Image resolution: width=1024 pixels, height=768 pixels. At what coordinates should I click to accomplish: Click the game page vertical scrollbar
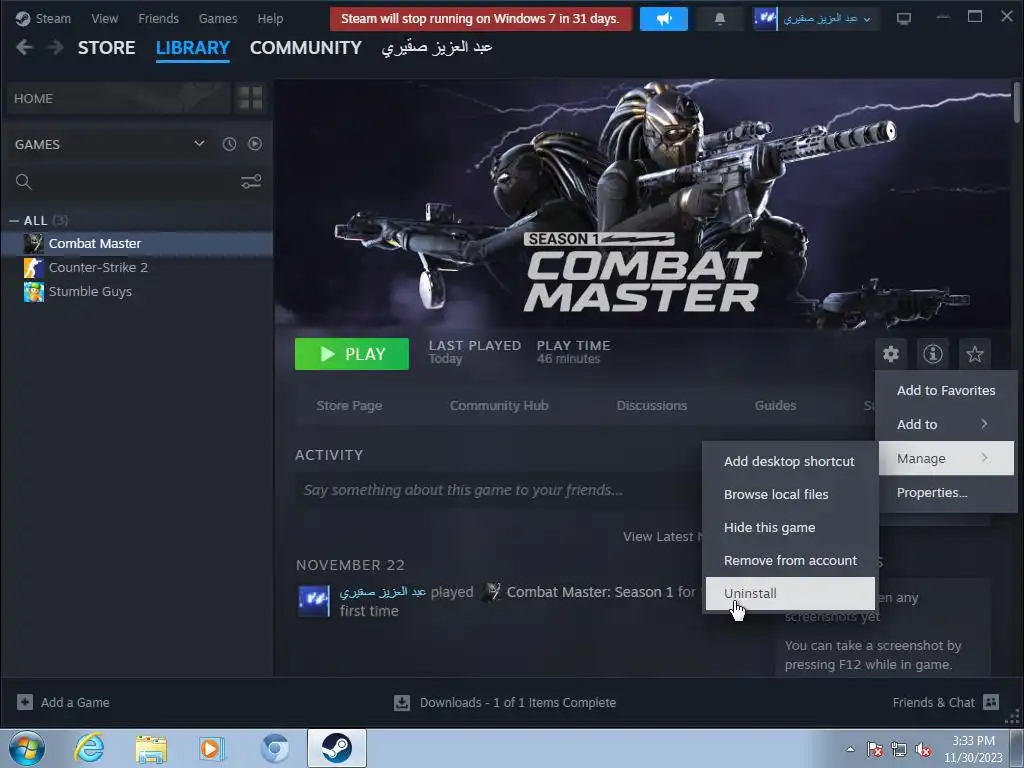1017,102
